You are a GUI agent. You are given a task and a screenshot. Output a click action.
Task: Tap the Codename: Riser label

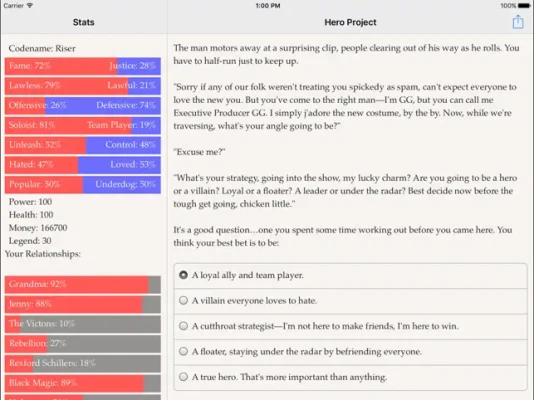coord(42,48)
